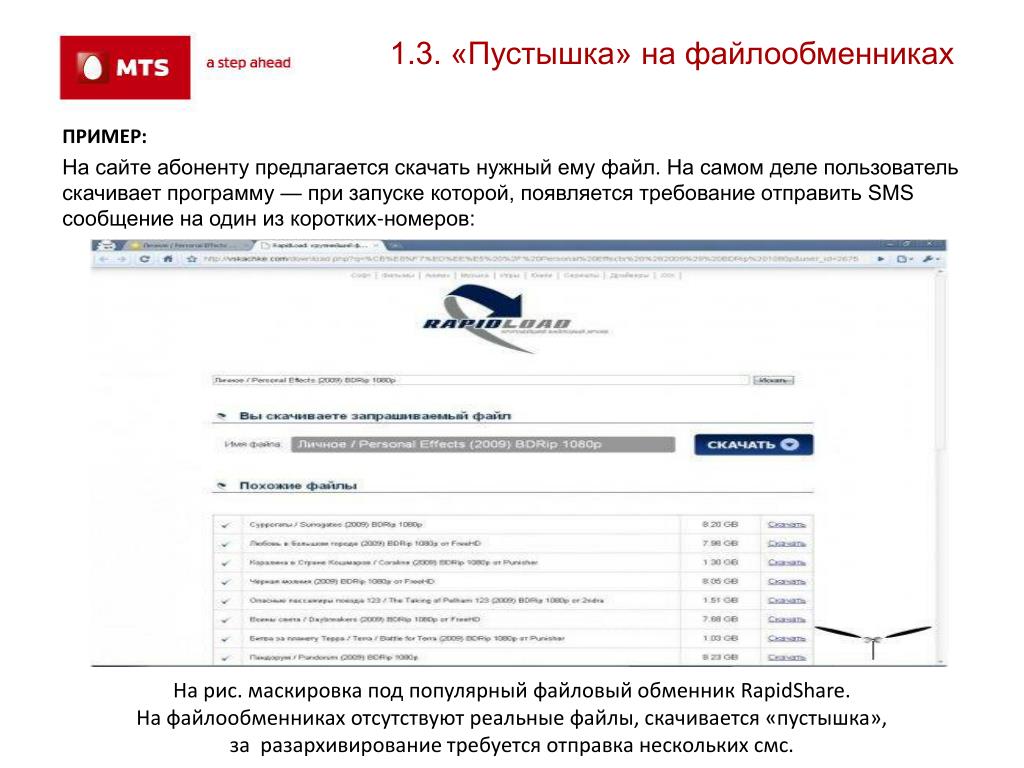Reload the page in the browser
The width and height of the screenshot is (1024, 768).
pos(144,259)
